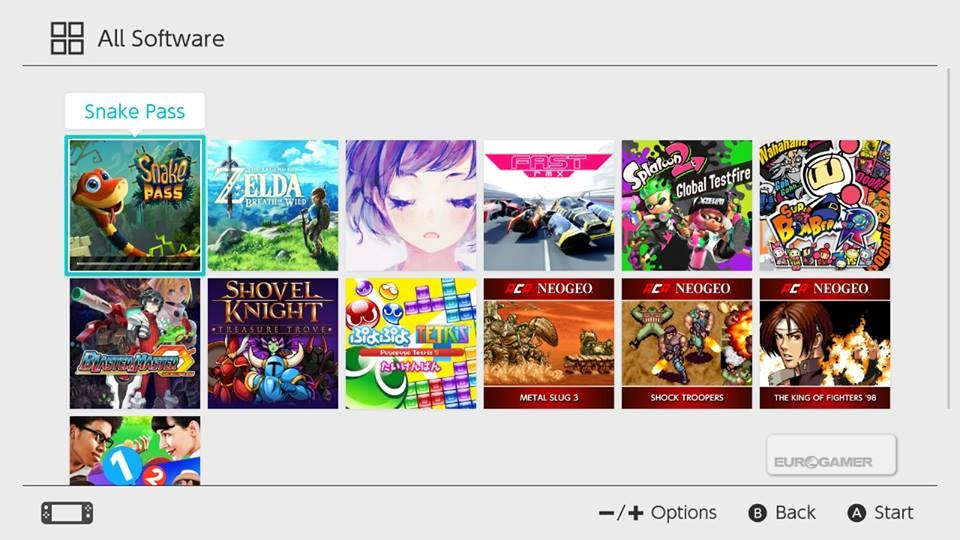Viewport: 960px width, 540px height.
Task: Select the anime girl face game tile
Action: pos(411,205)
